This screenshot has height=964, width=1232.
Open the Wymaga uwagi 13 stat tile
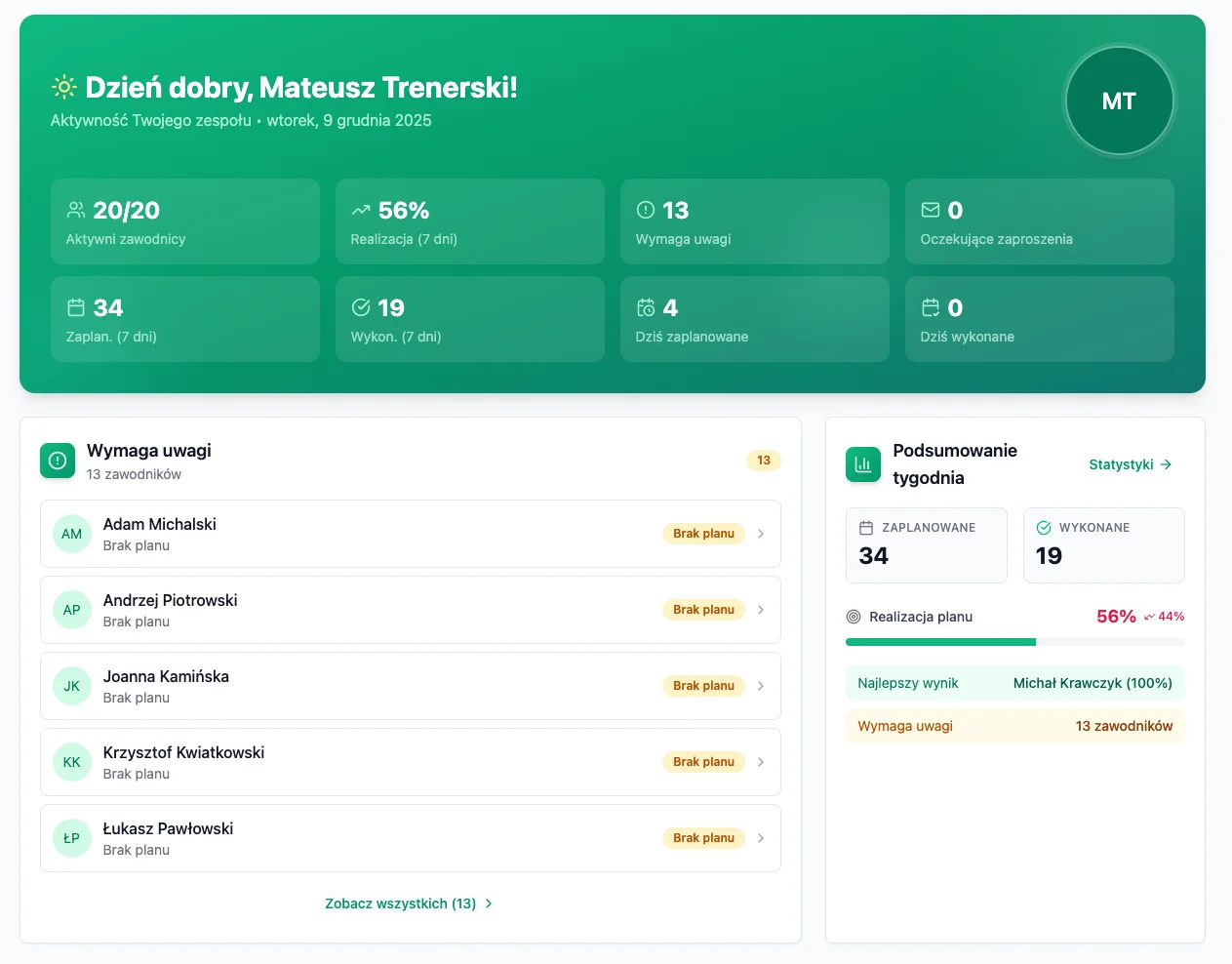point(754,221)
